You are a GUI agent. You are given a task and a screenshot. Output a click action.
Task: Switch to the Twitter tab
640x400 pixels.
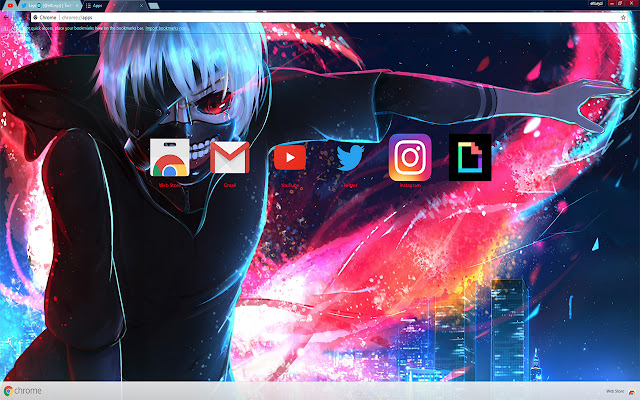point(49,6)
